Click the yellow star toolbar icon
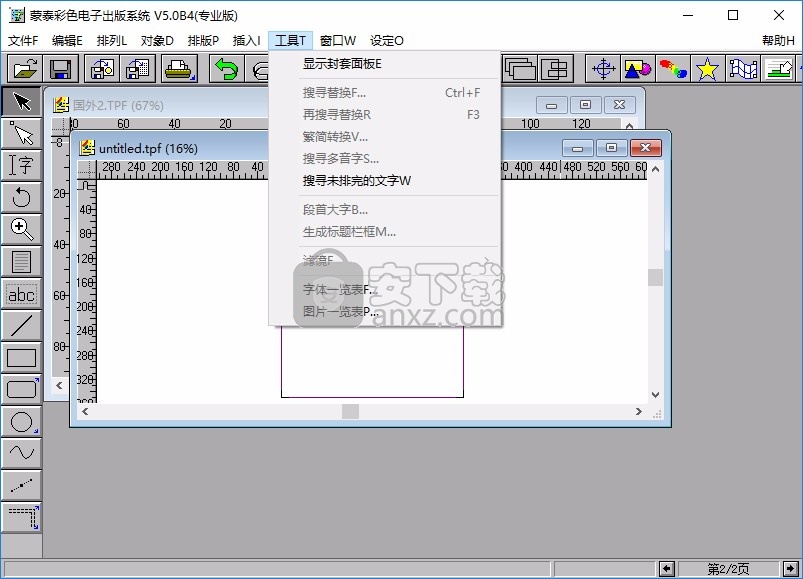Image resolution: width=803 pixels, height=579 pixels. (707, 69)
